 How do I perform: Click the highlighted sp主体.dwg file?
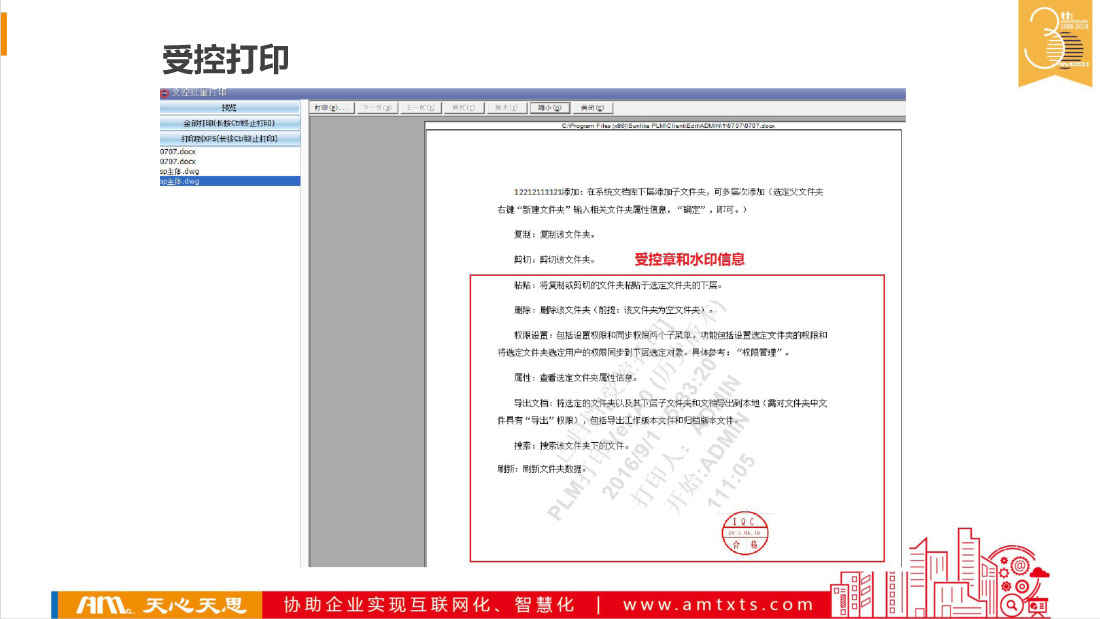pyautogui.click(x=180, y=182)
